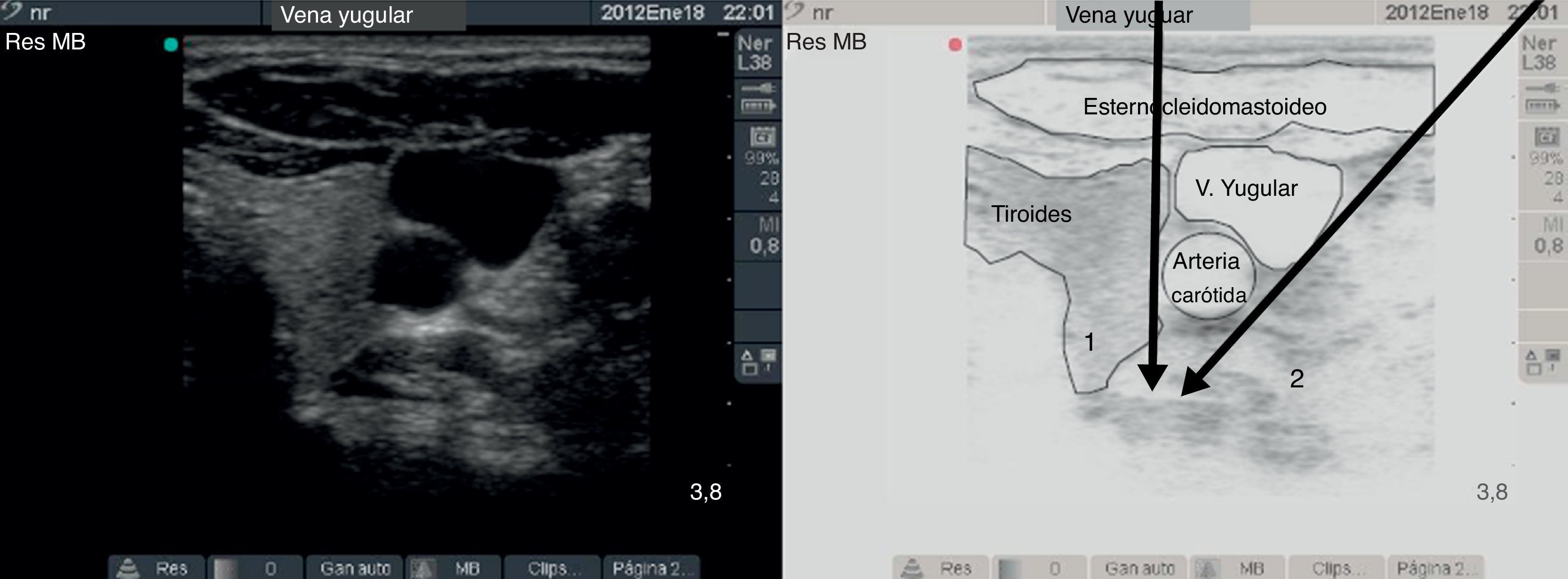Image resolution: width=1568 pixels, height=579 pixels.
Task: Toggle Gan auto gain in left panel
Action: coord(355,568)
